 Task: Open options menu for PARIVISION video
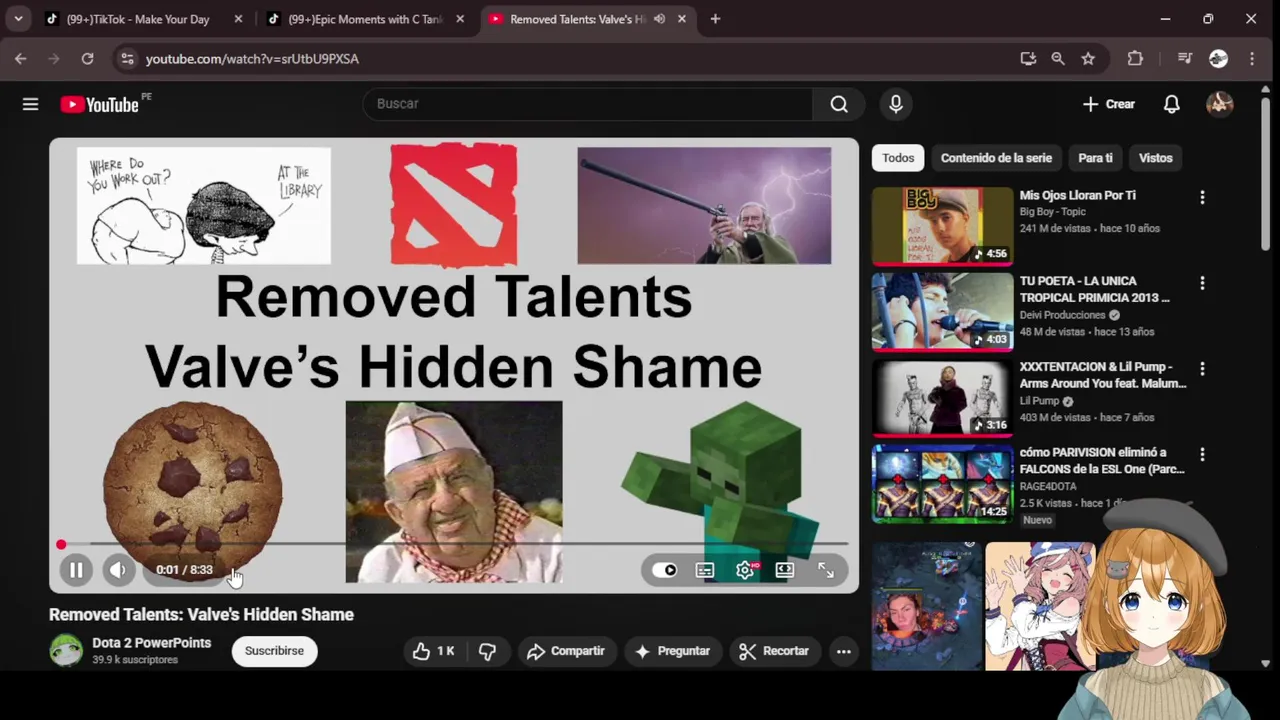[1202, 455]
